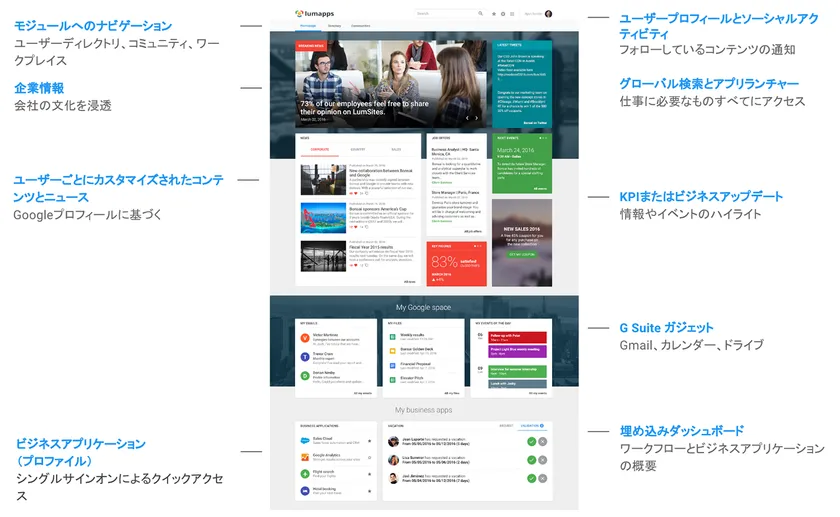Open favorites star icon in header

494,14
